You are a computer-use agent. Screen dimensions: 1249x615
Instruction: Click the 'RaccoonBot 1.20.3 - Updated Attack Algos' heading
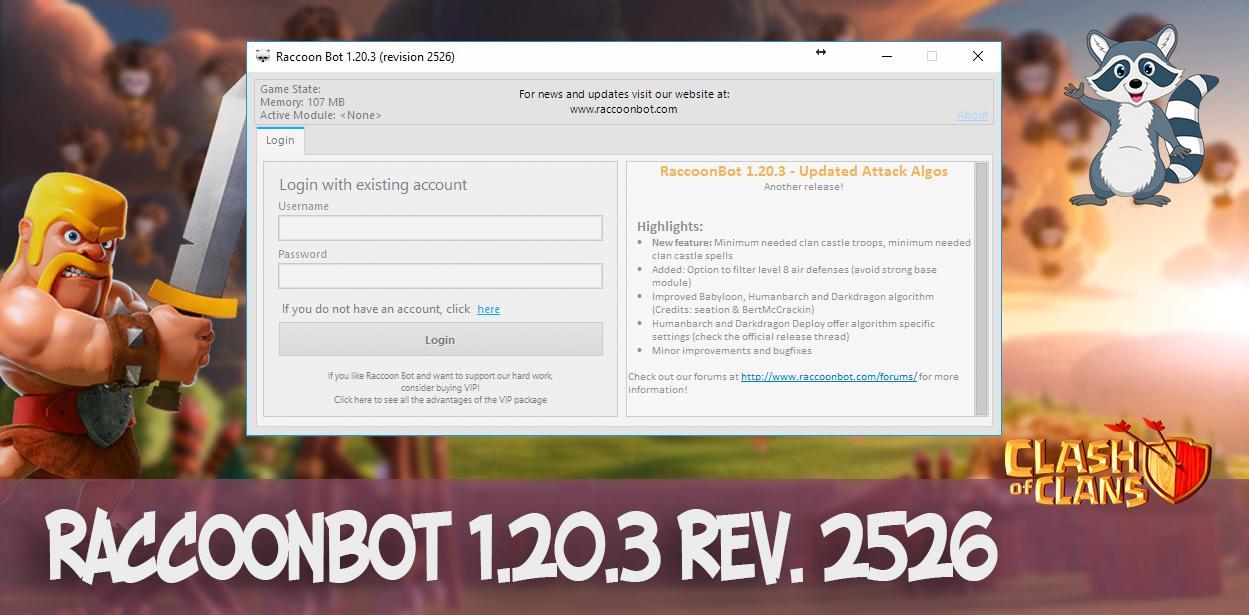(803, 171)
